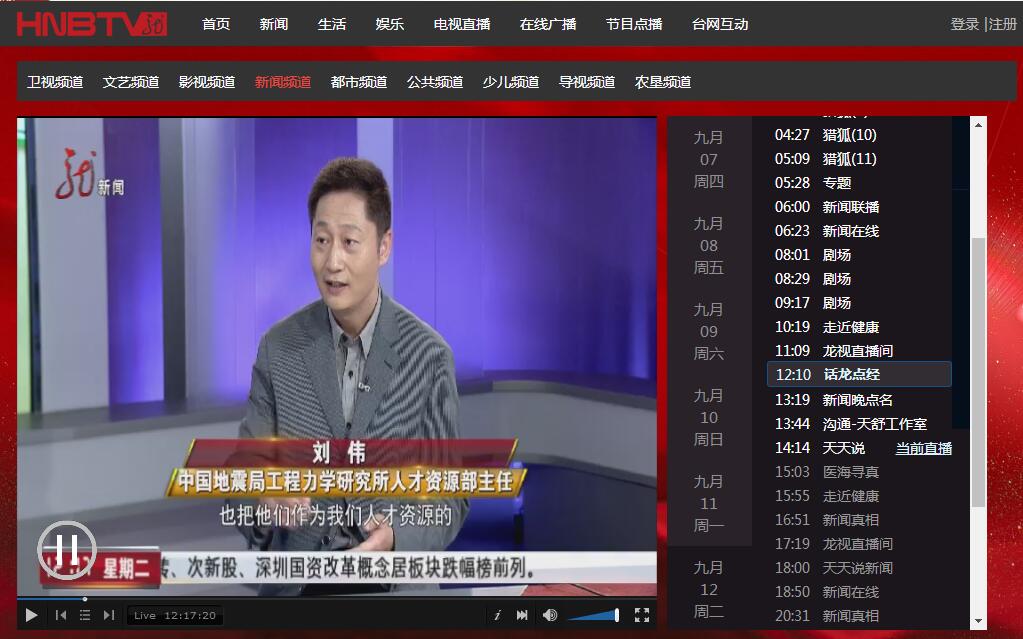The height and width of the screenshot is (639, 1023).
Task: Open the 生活 menu item
Action: coord(331,24)
